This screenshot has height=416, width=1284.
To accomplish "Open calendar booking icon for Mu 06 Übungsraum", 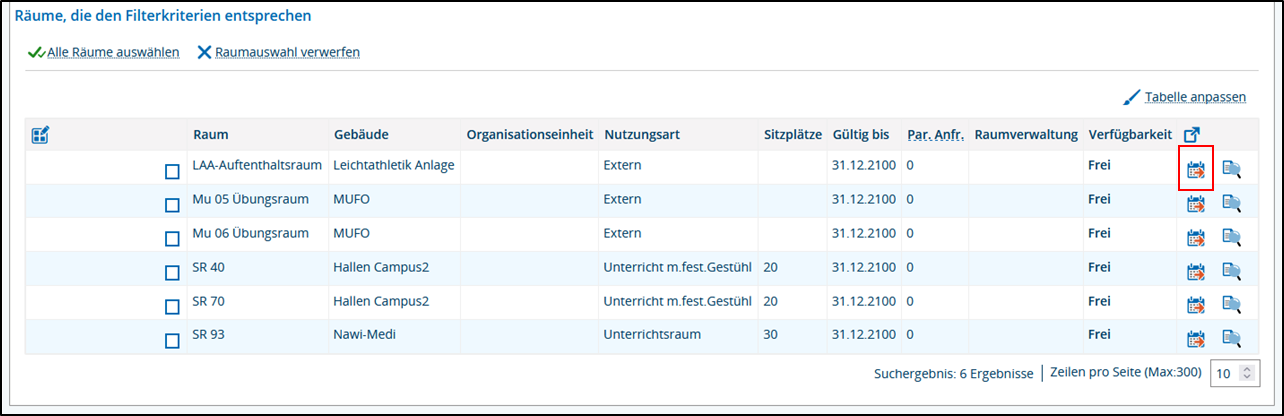I will 1196,238.
